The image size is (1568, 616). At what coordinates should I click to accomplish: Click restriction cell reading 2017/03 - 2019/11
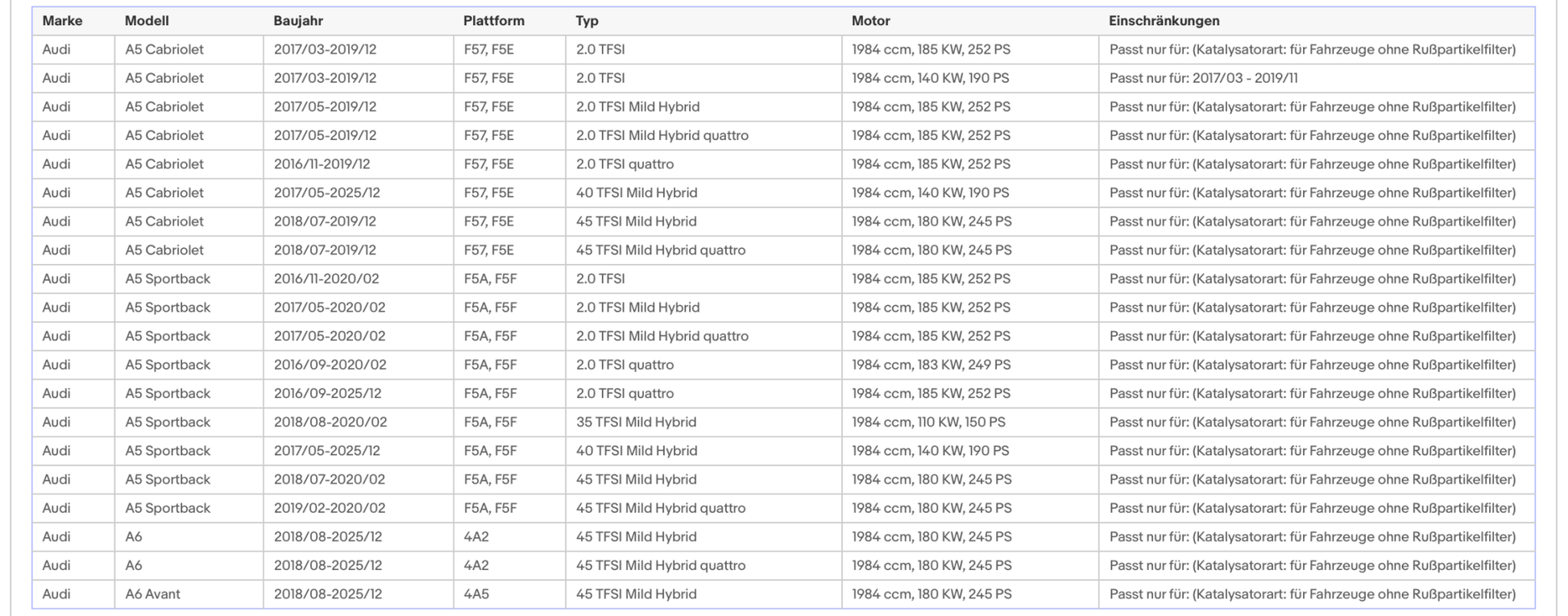(1203, 78)
